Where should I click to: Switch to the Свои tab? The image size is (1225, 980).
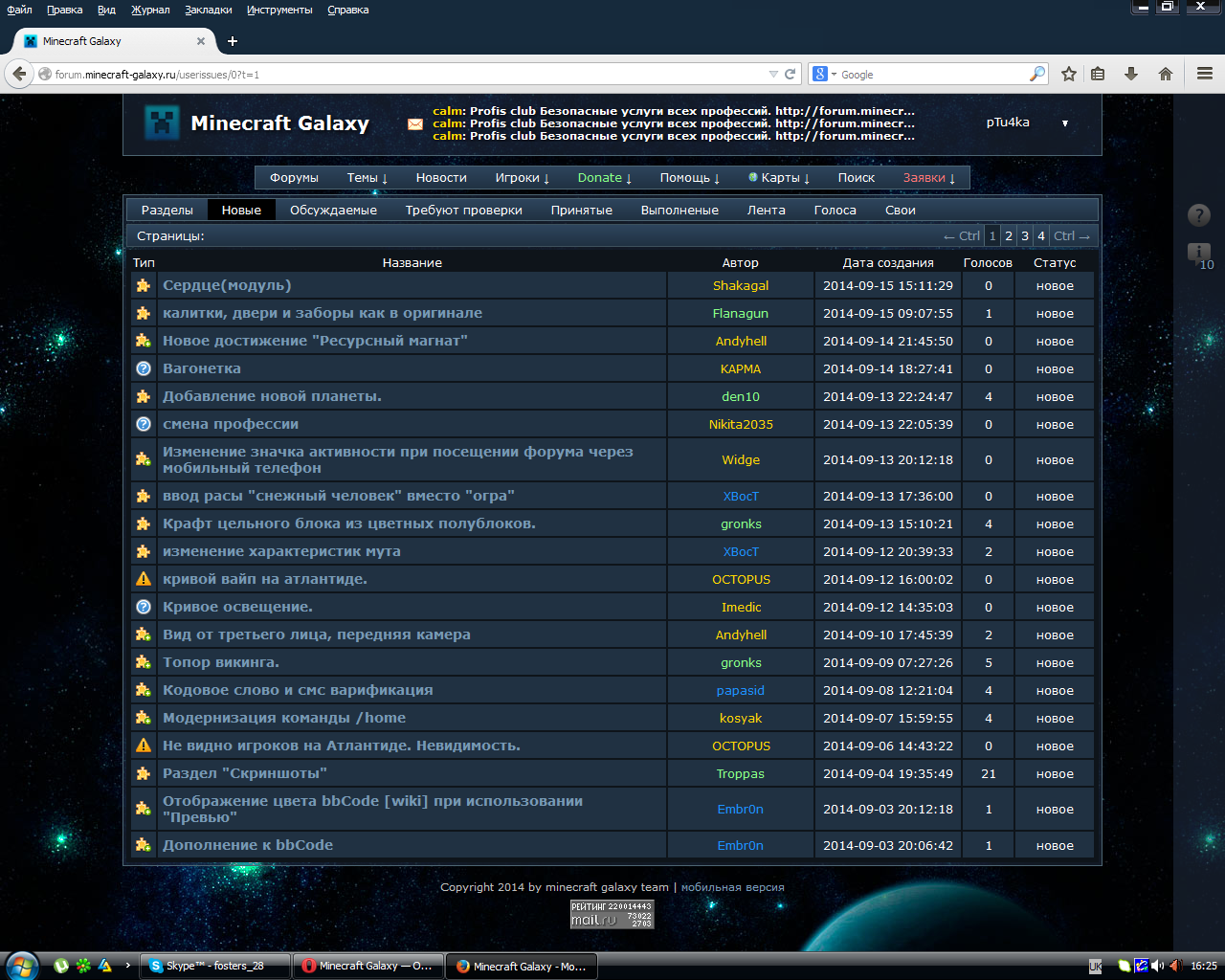tap(901, 210)
